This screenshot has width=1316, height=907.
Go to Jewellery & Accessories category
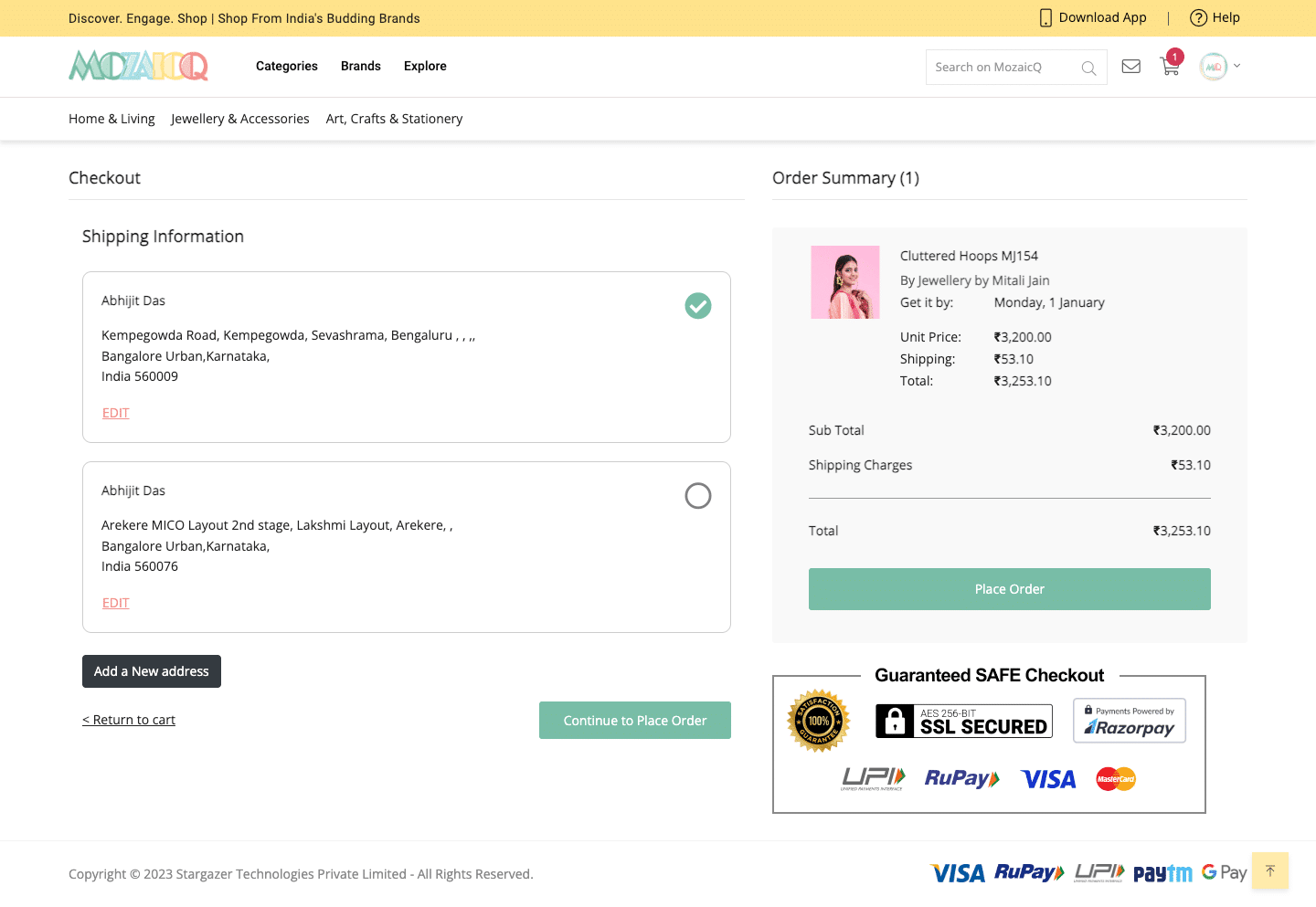pyautogui.click(x=240, y=119)
